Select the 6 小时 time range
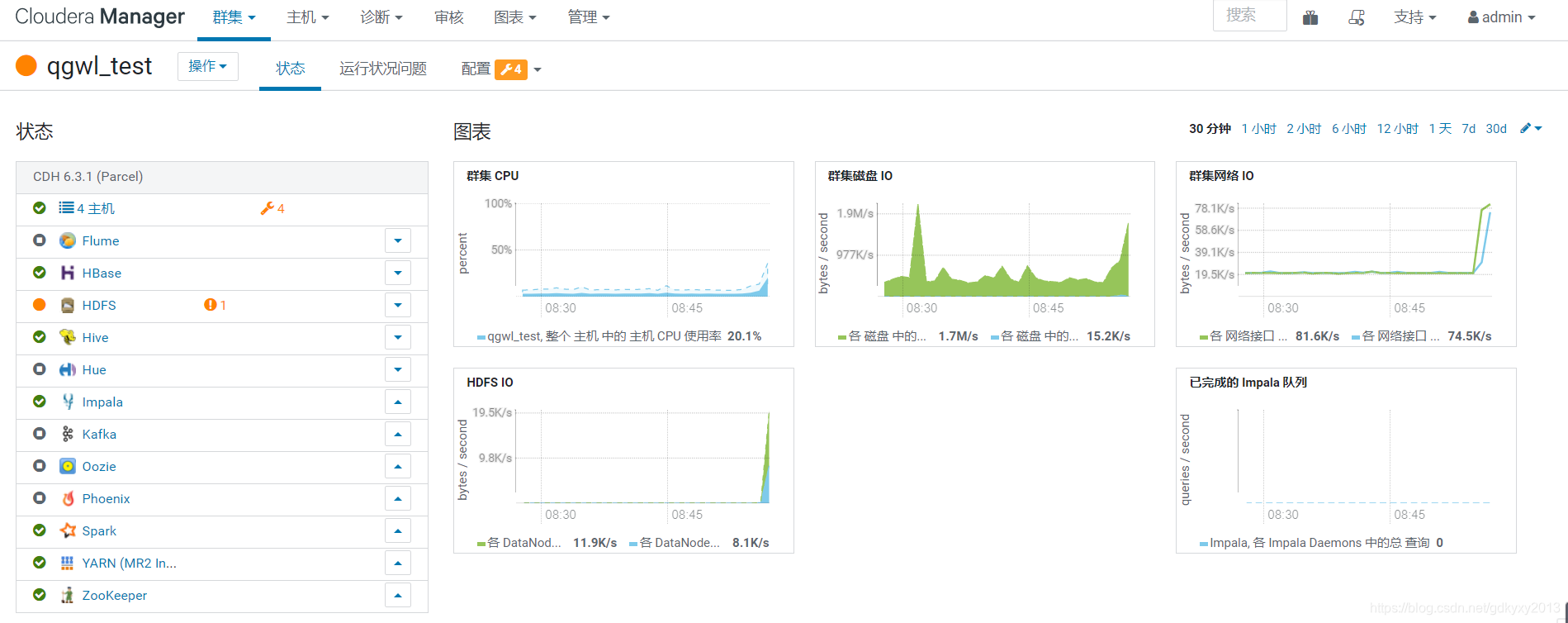Image resolution: width=1568 pixels, height=623 pixels. click(1349, 129)
